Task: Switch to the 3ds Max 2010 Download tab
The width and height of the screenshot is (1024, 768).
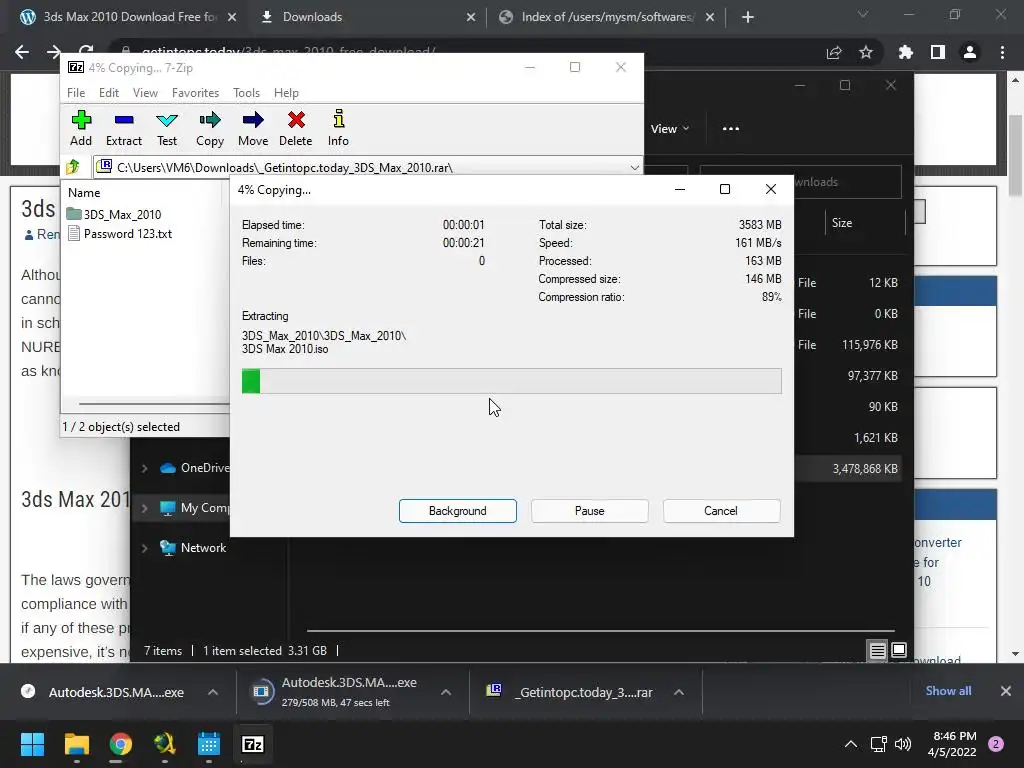Action: coord(129,17)
